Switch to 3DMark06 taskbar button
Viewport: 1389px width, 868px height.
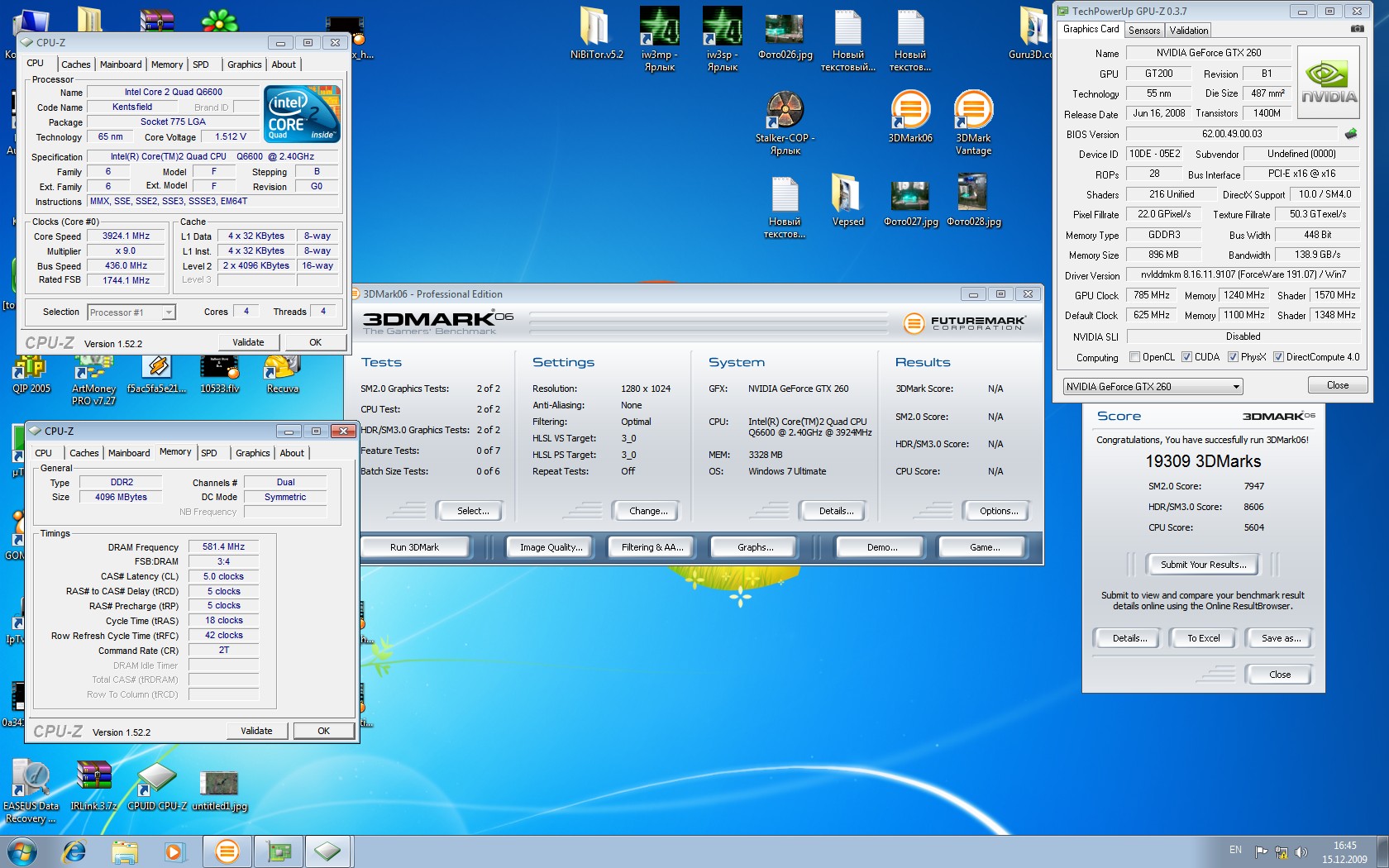(x=227, y=851)
